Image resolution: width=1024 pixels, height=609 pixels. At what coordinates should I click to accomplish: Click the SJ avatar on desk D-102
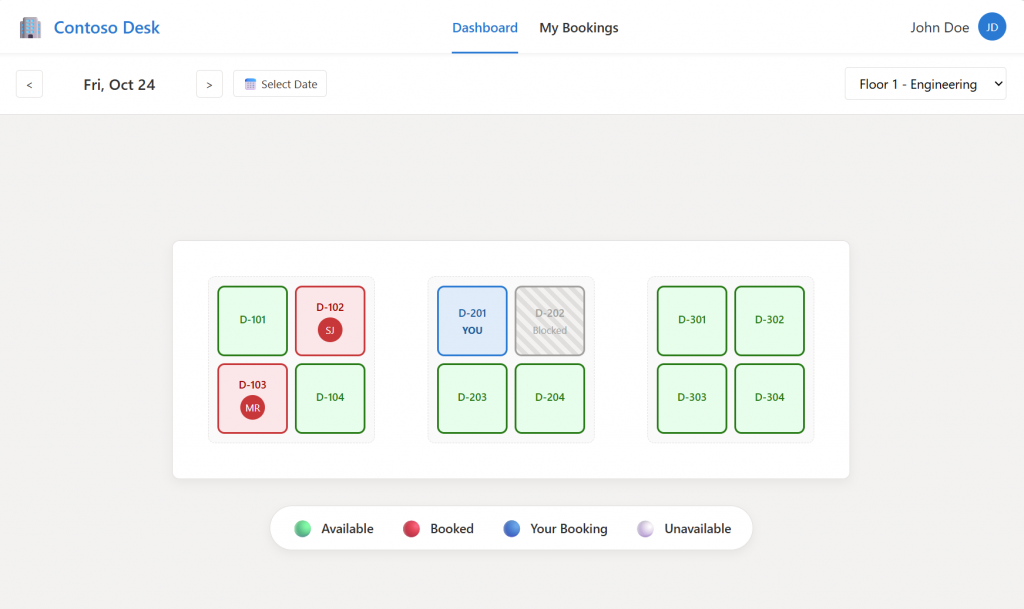pyautogui.click(x=330, y=330)
